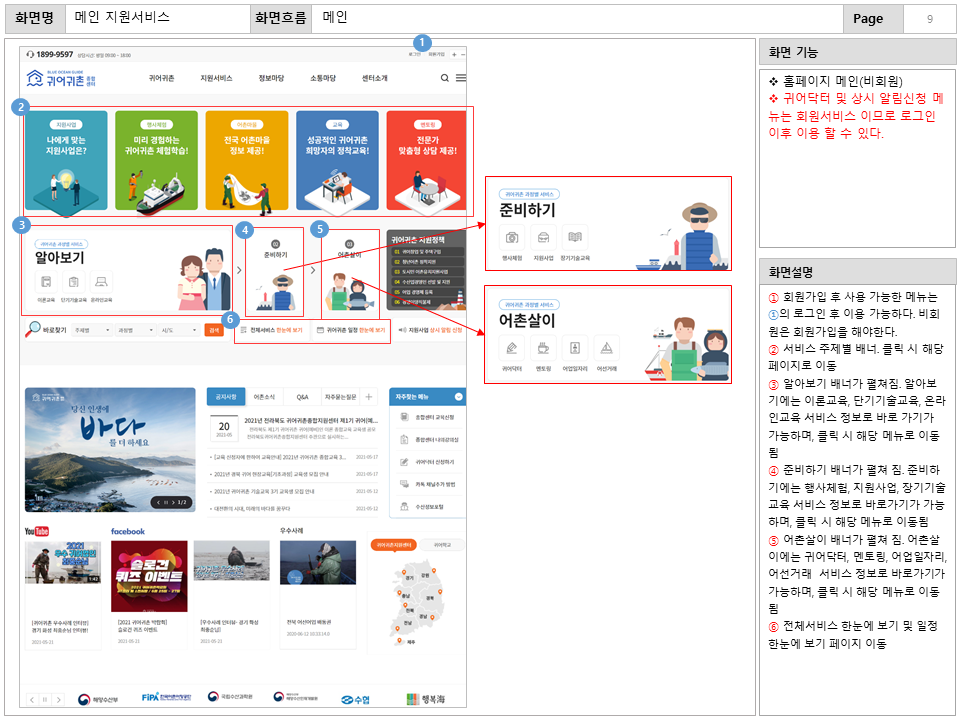Open the hamburger menu icon beside search
This screenshot has width=960, height=720.
click(459, 78)
